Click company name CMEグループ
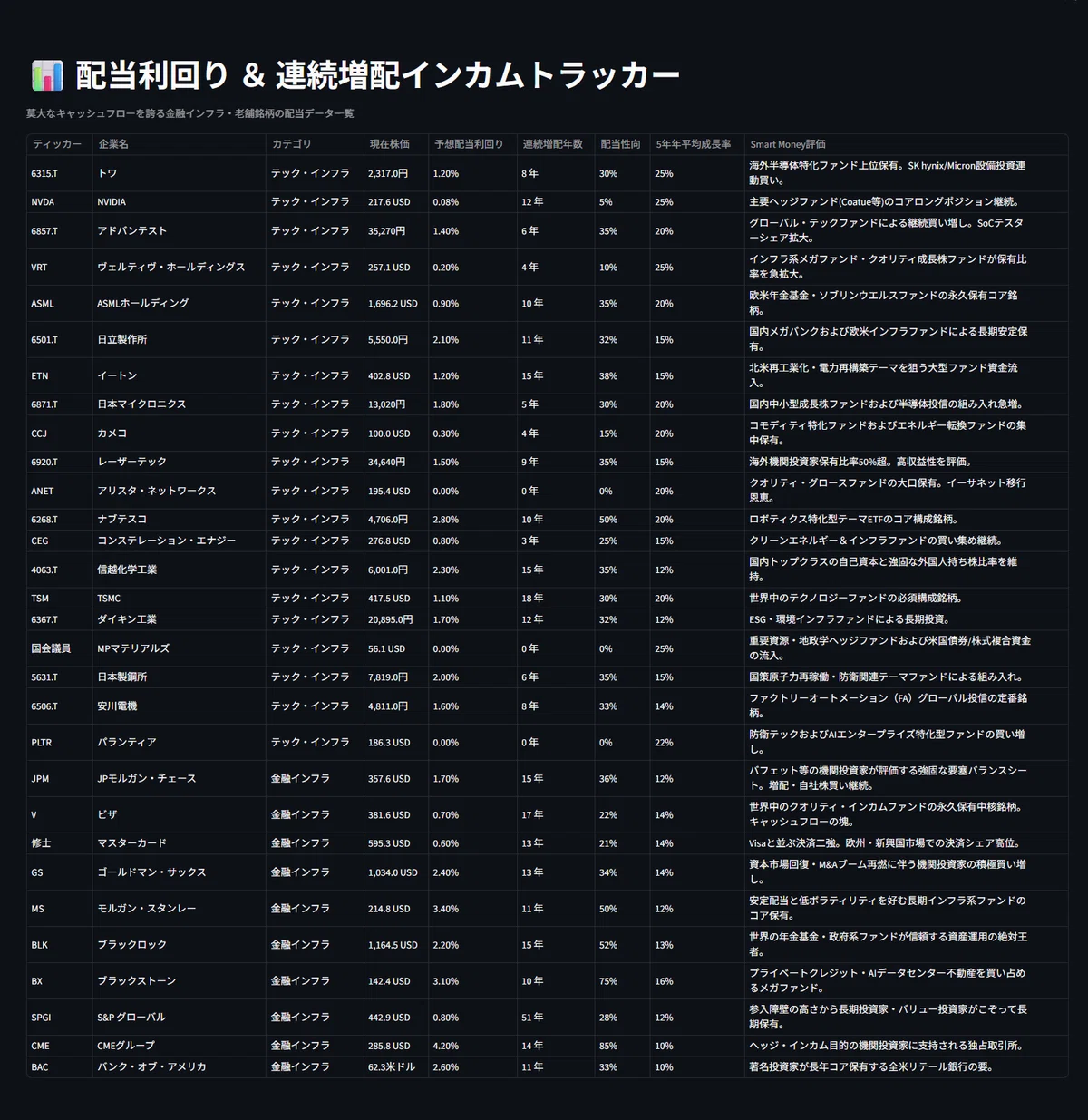This screenshot has width=1088, height=1120. click(180, 1046)
